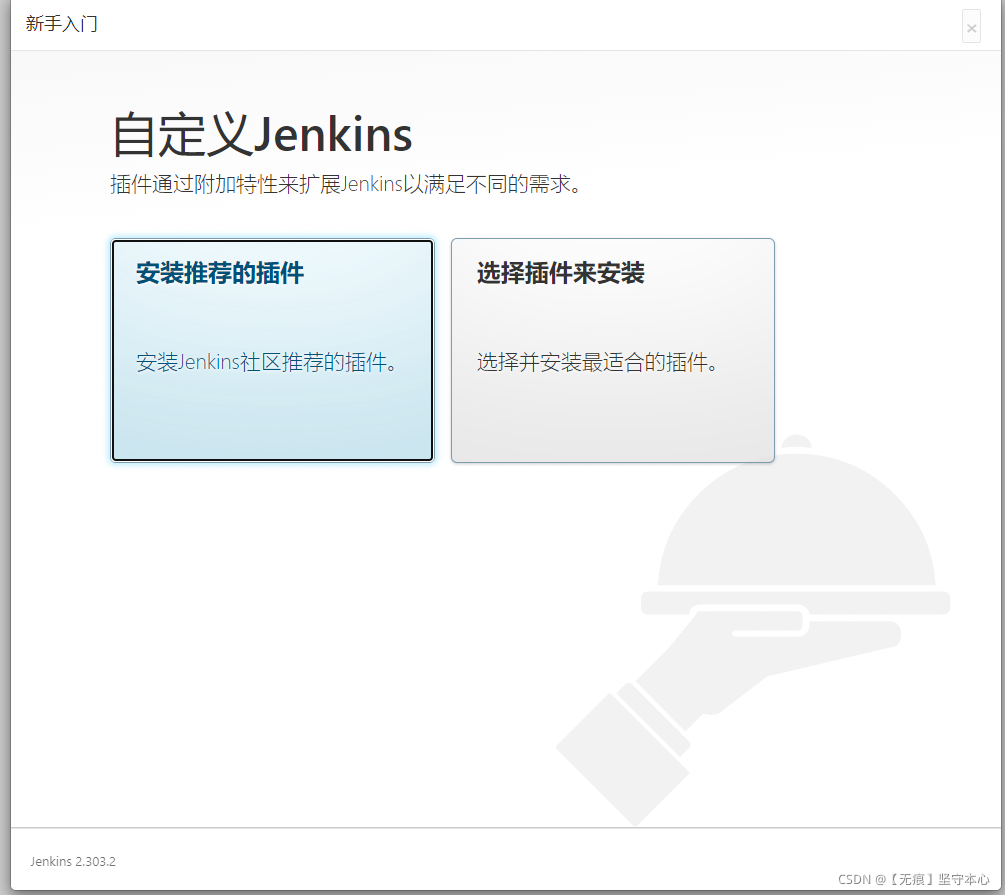Choose the 安装推荐的插件 option card

tap(272, 350)
